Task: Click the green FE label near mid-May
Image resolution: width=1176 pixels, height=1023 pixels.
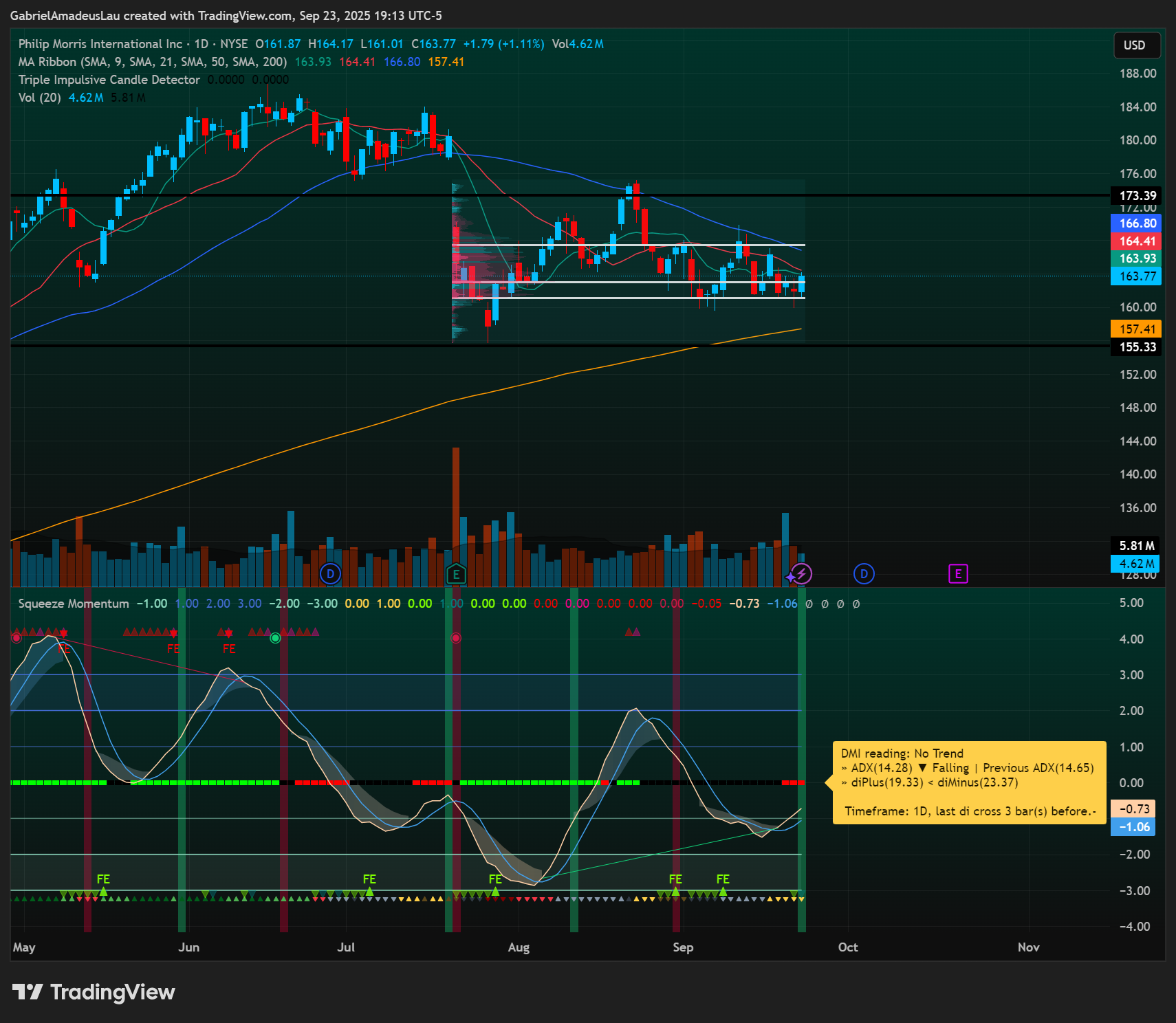Action: point(103,879)
